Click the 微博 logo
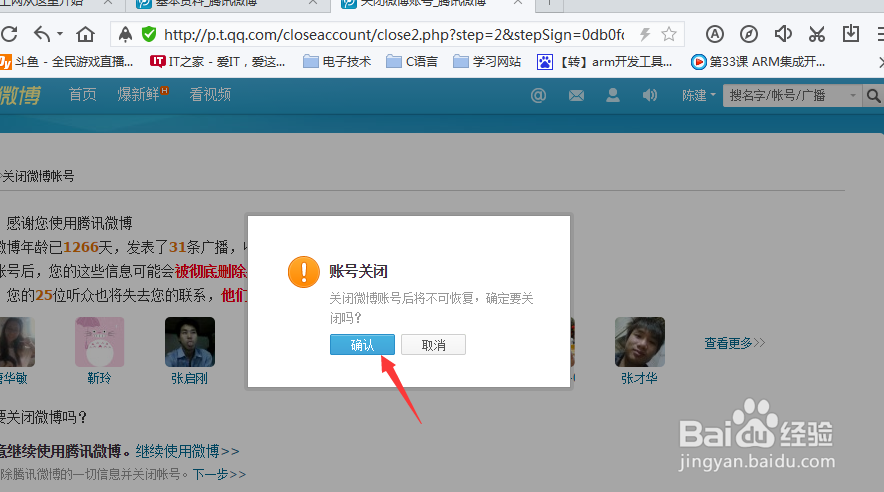884x492 pixels. point(20,95)
